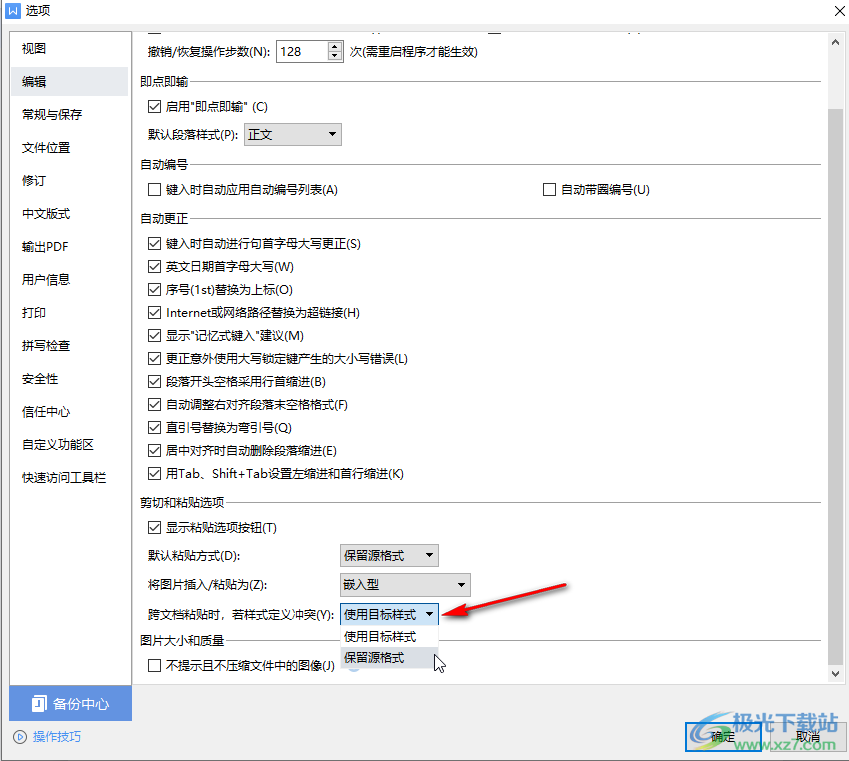Toggle 段落开头空格采用行首缩进 checkbox
The image size is (849, 761).
pyautogui.click(x=154, y=382)
